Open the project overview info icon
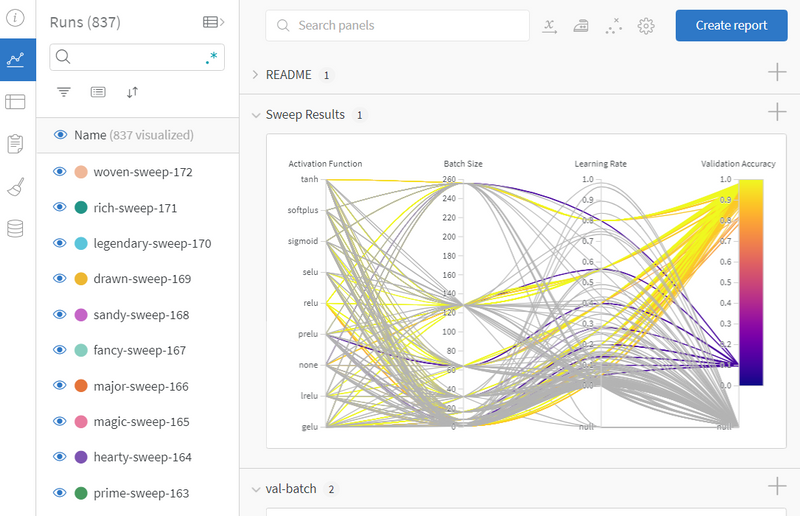This screenshot has height=516, width=800. click(15, 17)
